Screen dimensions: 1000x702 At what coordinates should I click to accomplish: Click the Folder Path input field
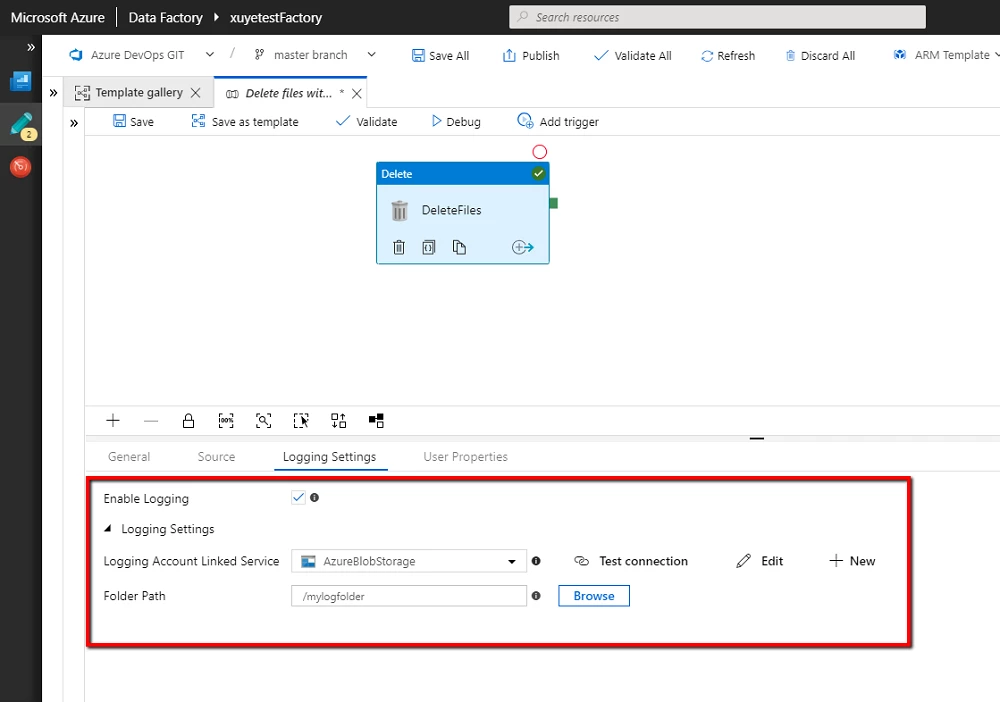pos(409,596)
